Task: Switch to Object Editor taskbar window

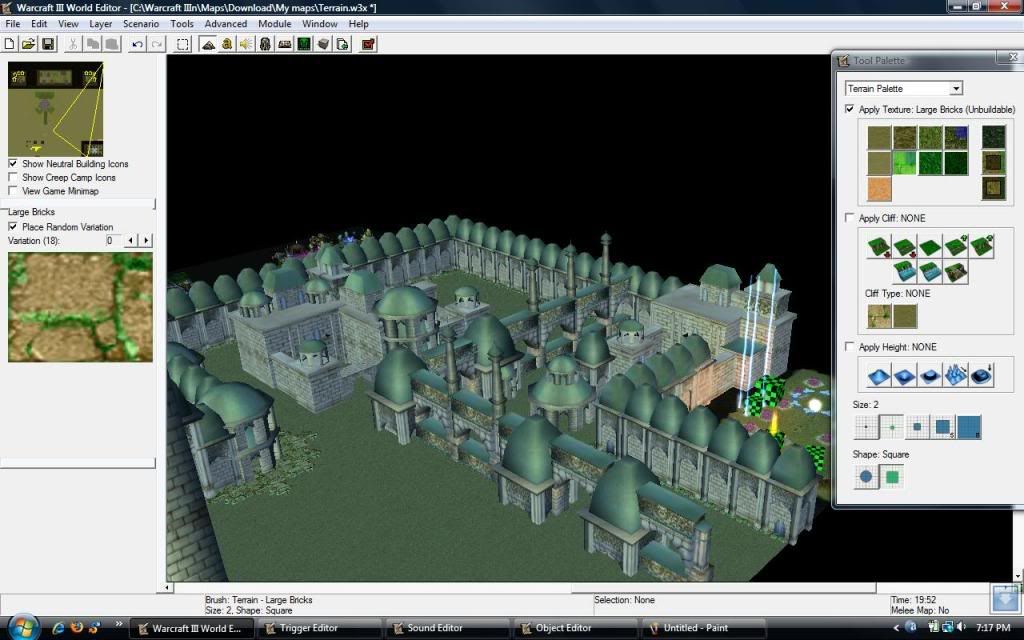Action: (x=575, y=628)
